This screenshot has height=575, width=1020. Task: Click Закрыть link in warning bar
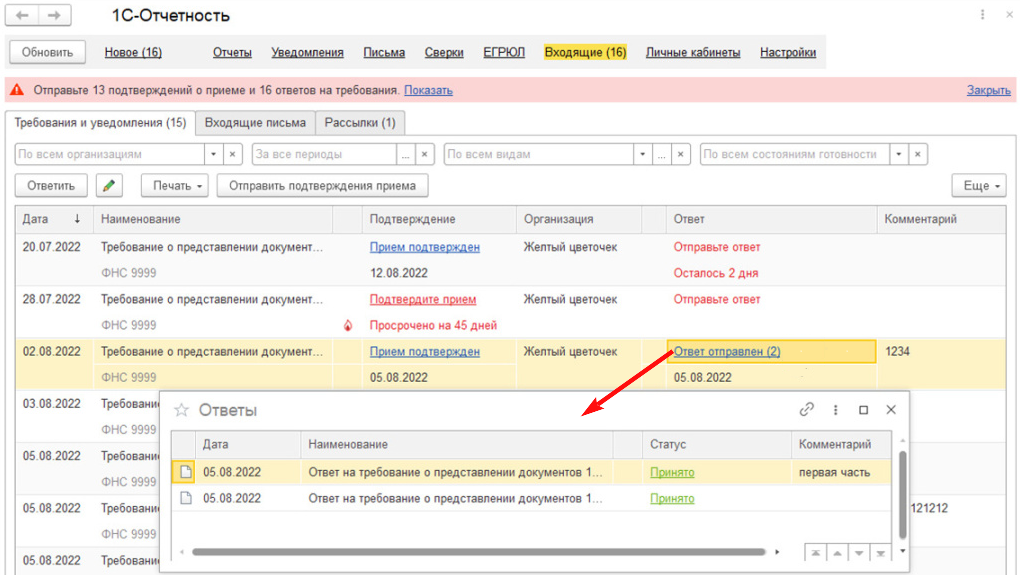988,90
